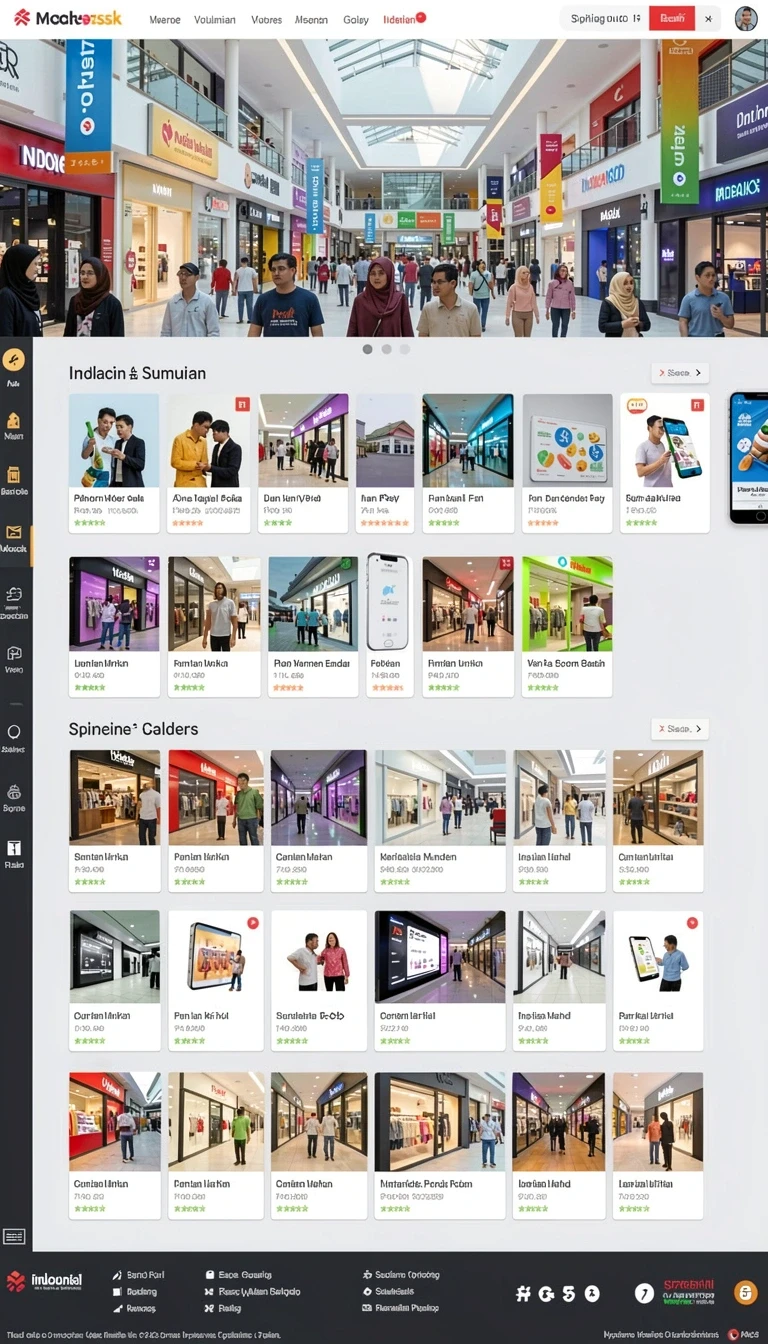
Task: Click the red badge on the man-with-phone card
Action: [697, 404]
